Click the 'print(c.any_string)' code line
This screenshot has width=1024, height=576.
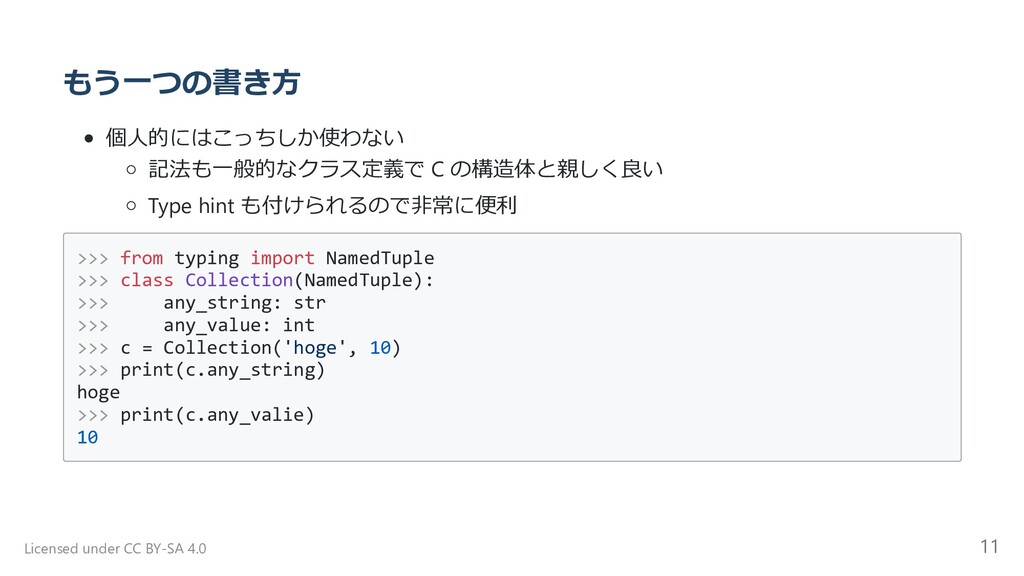click(x=222, y=370)
